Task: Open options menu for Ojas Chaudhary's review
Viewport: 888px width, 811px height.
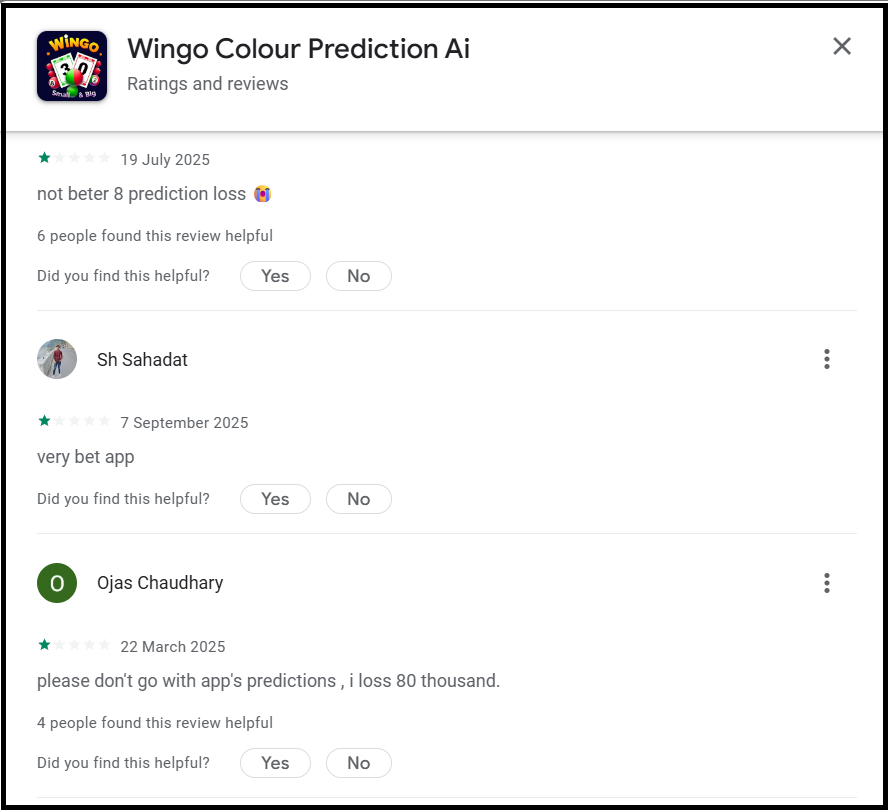Action: click(826, 583)
